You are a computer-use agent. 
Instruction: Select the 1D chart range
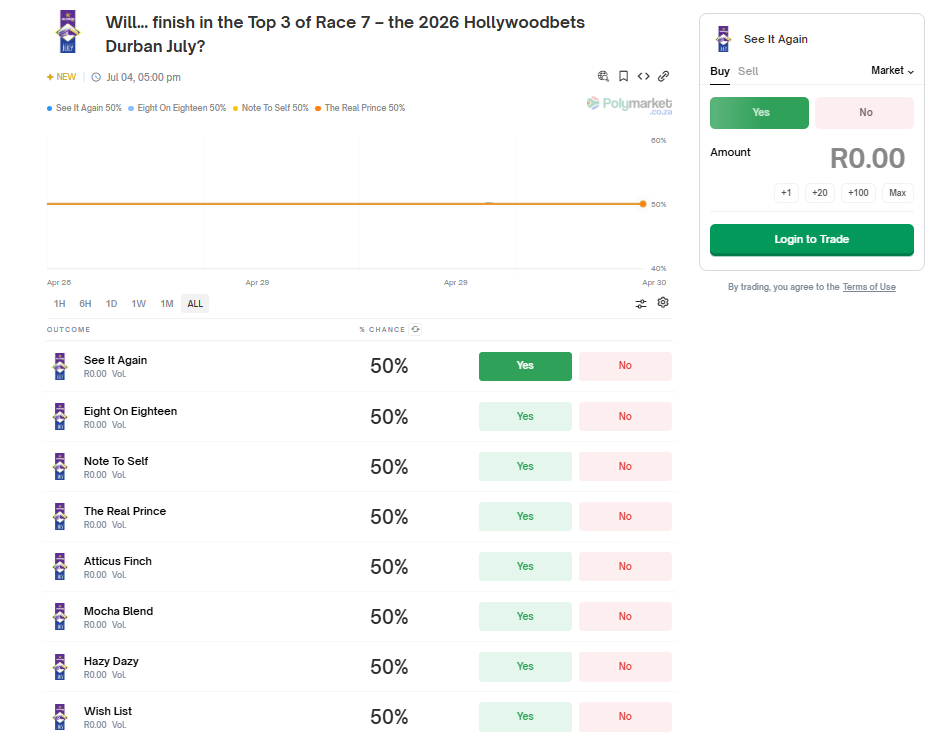[111, 303]
